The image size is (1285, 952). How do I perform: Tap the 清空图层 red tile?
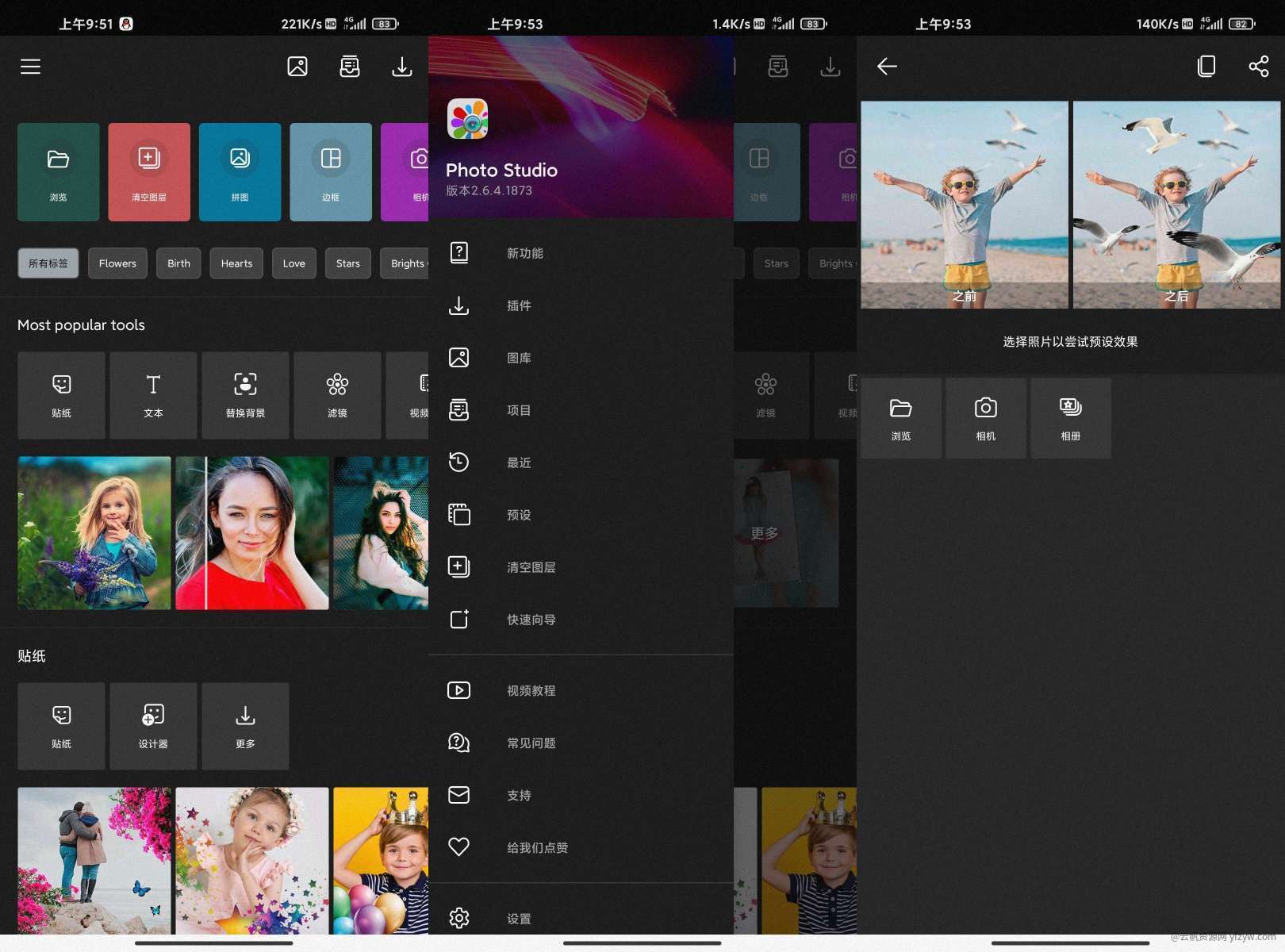click(x=149, y=171)
